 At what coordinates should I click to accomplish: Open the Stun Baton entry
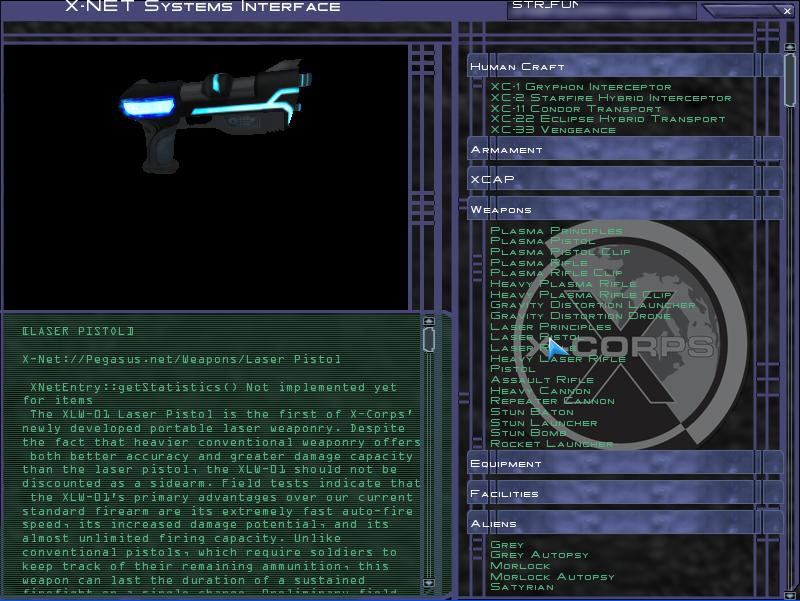[x=532, y=412]
